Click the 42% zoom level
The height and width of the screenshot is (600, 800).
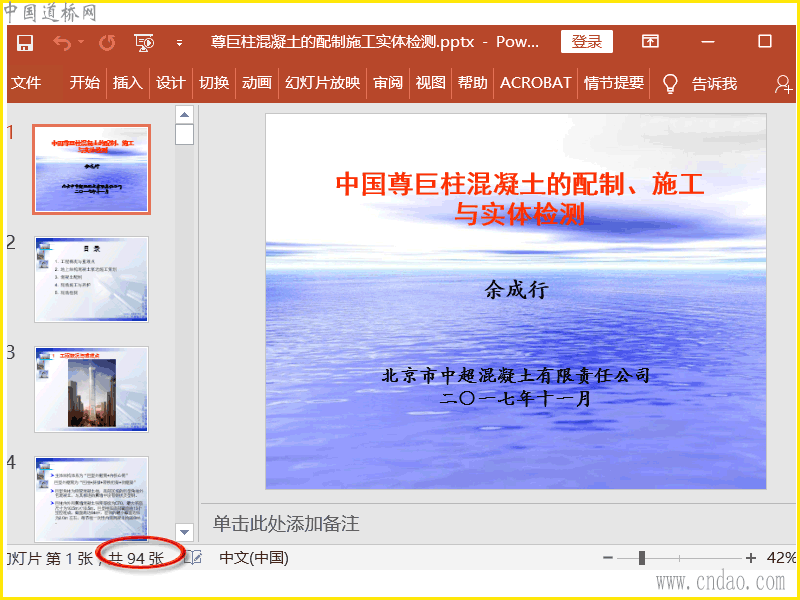pos(781,558)
